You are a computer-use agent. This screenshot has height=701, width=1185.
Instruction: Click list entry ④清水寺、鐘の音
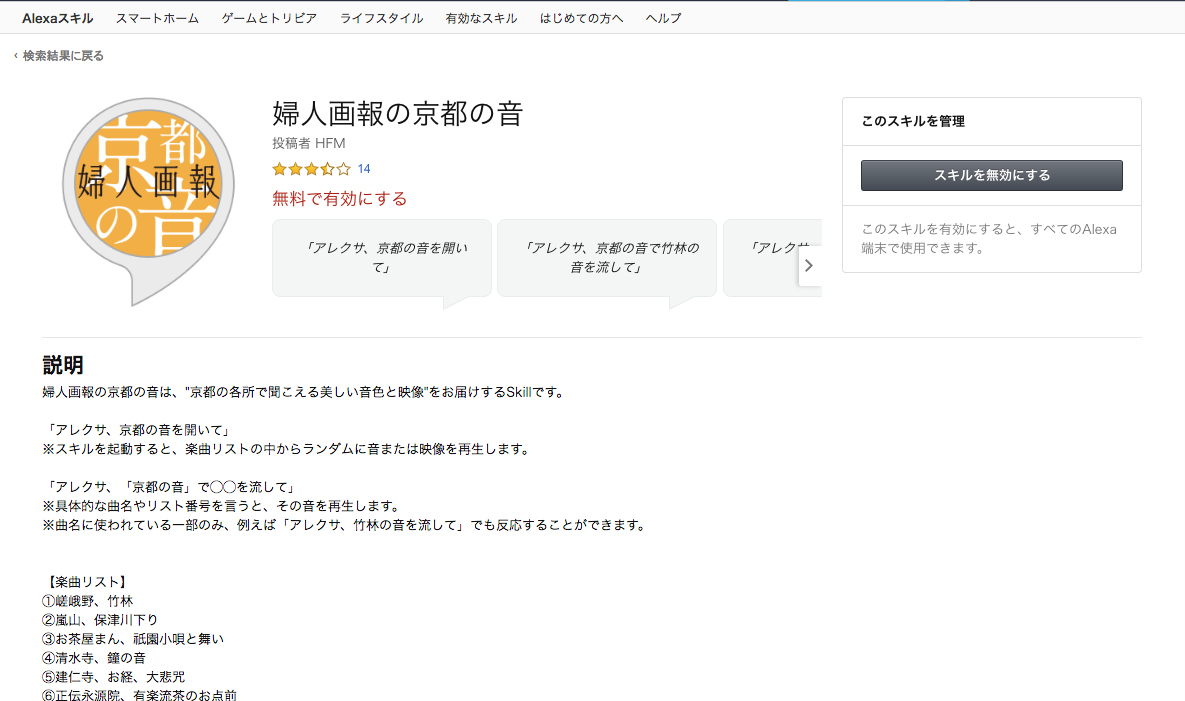94,658
